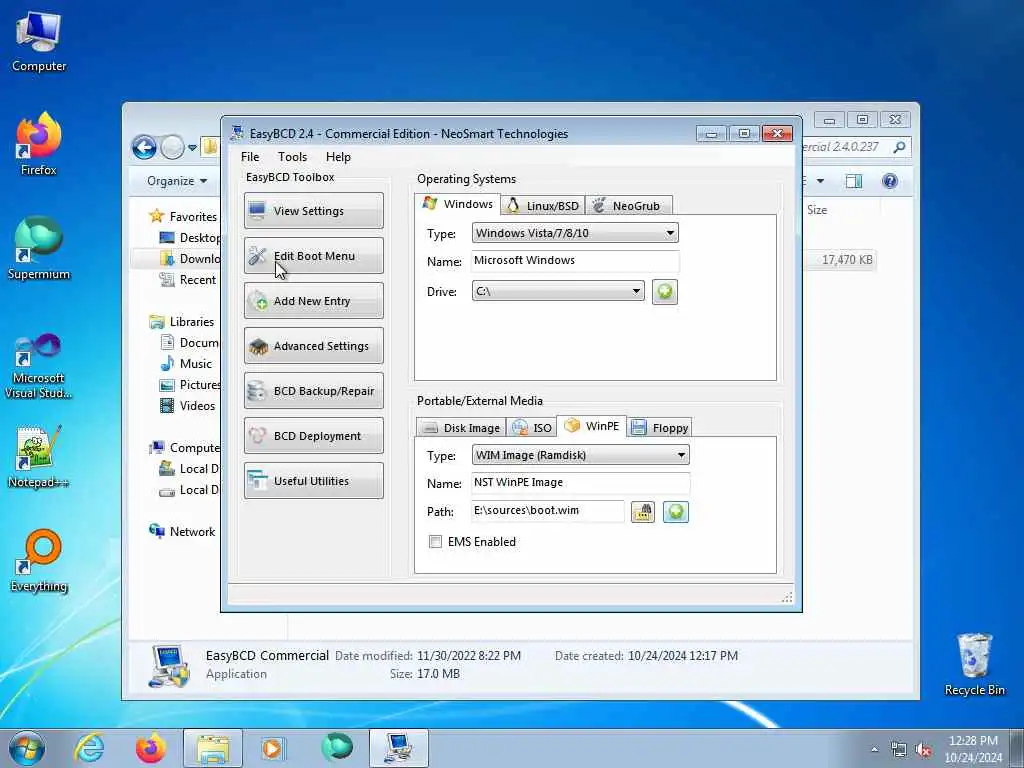This screenshot has width=1024, height=768.
Task: Open BCD Deployment section
Action: (x=313, y=436)
